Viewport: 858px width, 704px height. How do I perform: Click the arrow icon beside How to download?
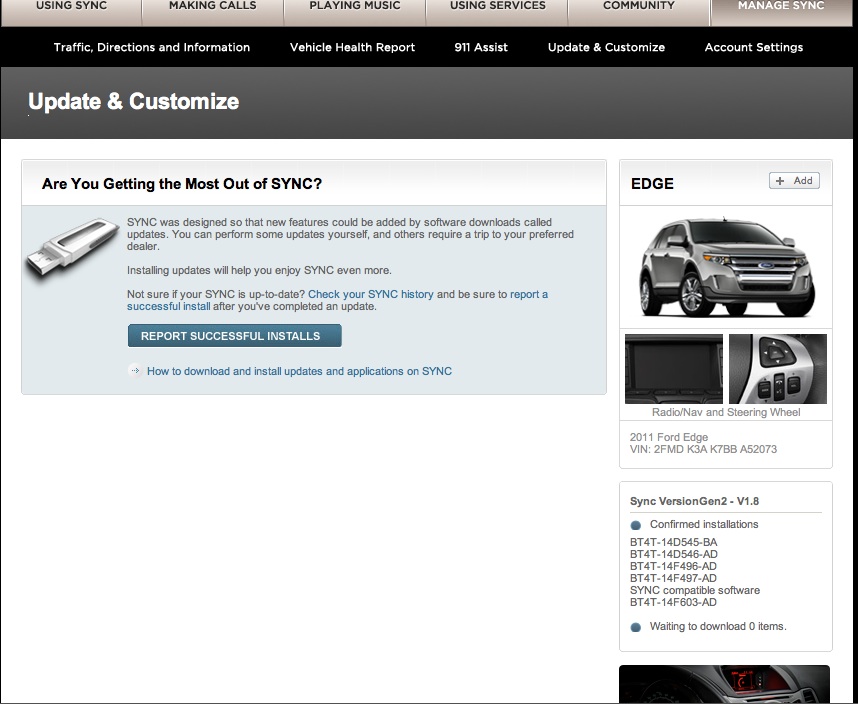(x=135, y=371)
